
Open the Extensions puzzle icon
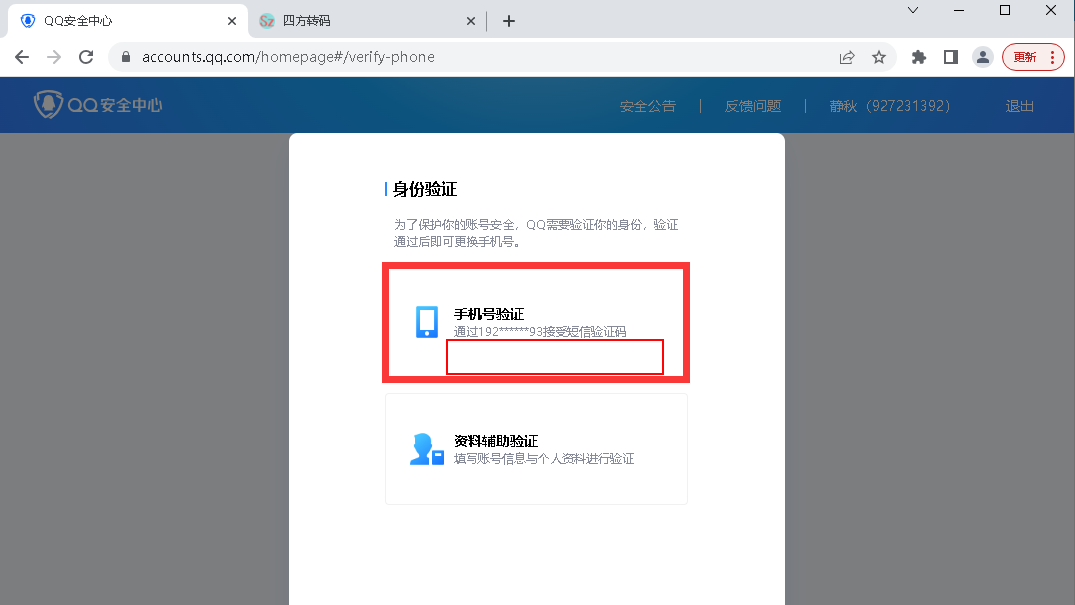tap(919, 57)
